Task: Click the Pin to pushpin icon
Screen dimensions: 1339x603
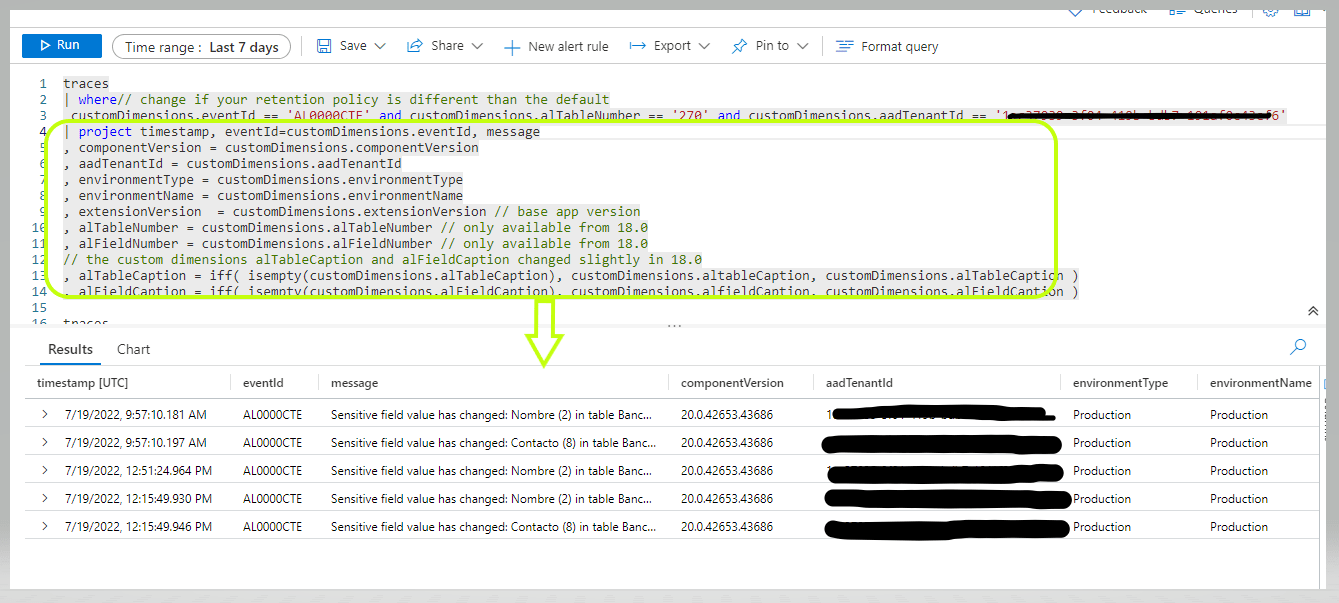Action: [x=739, y=47]
